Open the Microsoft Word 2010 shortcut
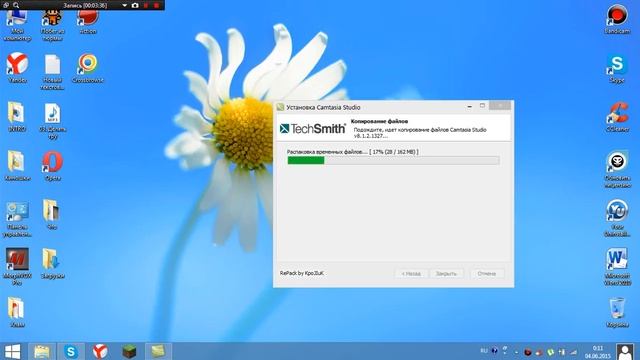The width and height of the screenshot is (640, 360). (x=617, y=267)
